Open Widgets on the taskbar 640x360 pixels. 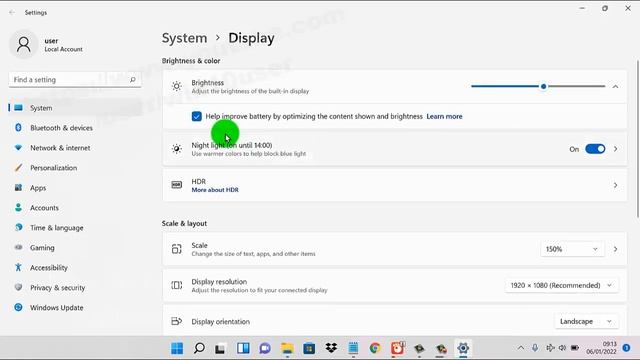tap(243, 348)
